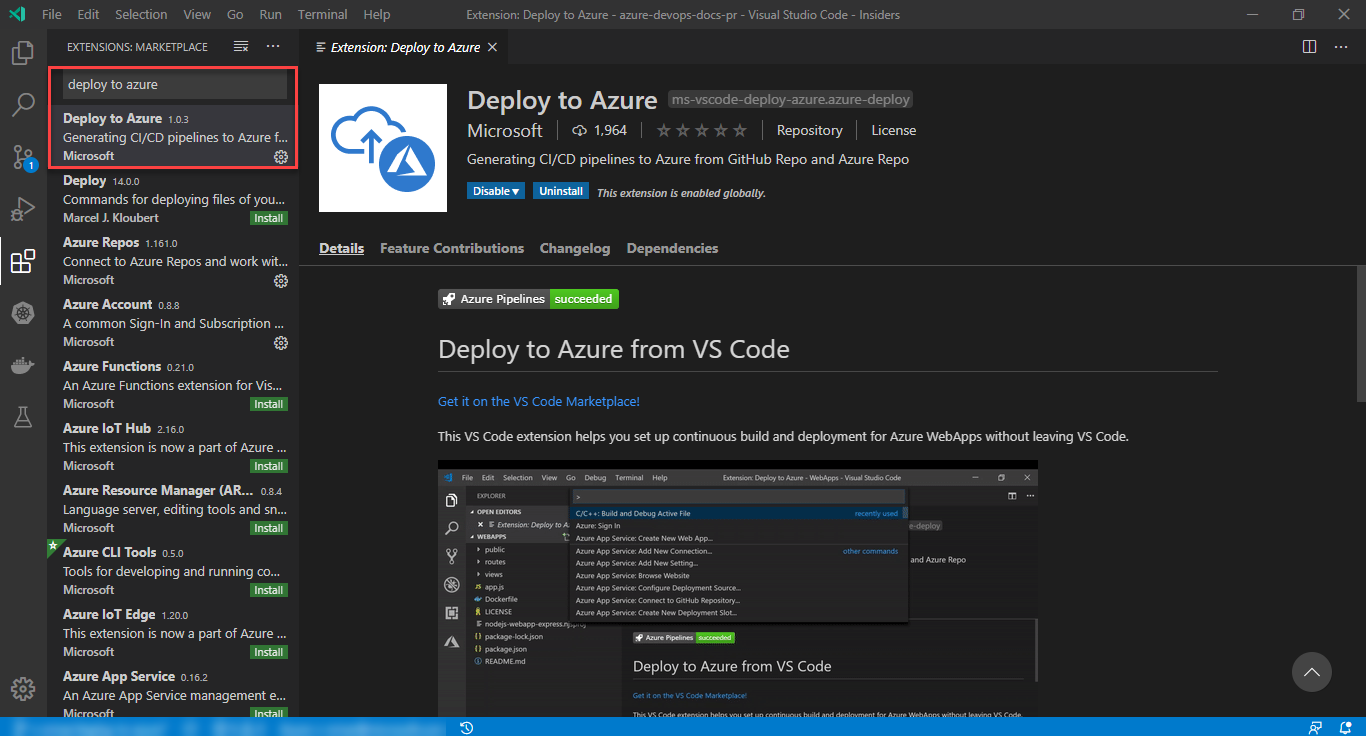Switch to the Changelog tab

575,248
